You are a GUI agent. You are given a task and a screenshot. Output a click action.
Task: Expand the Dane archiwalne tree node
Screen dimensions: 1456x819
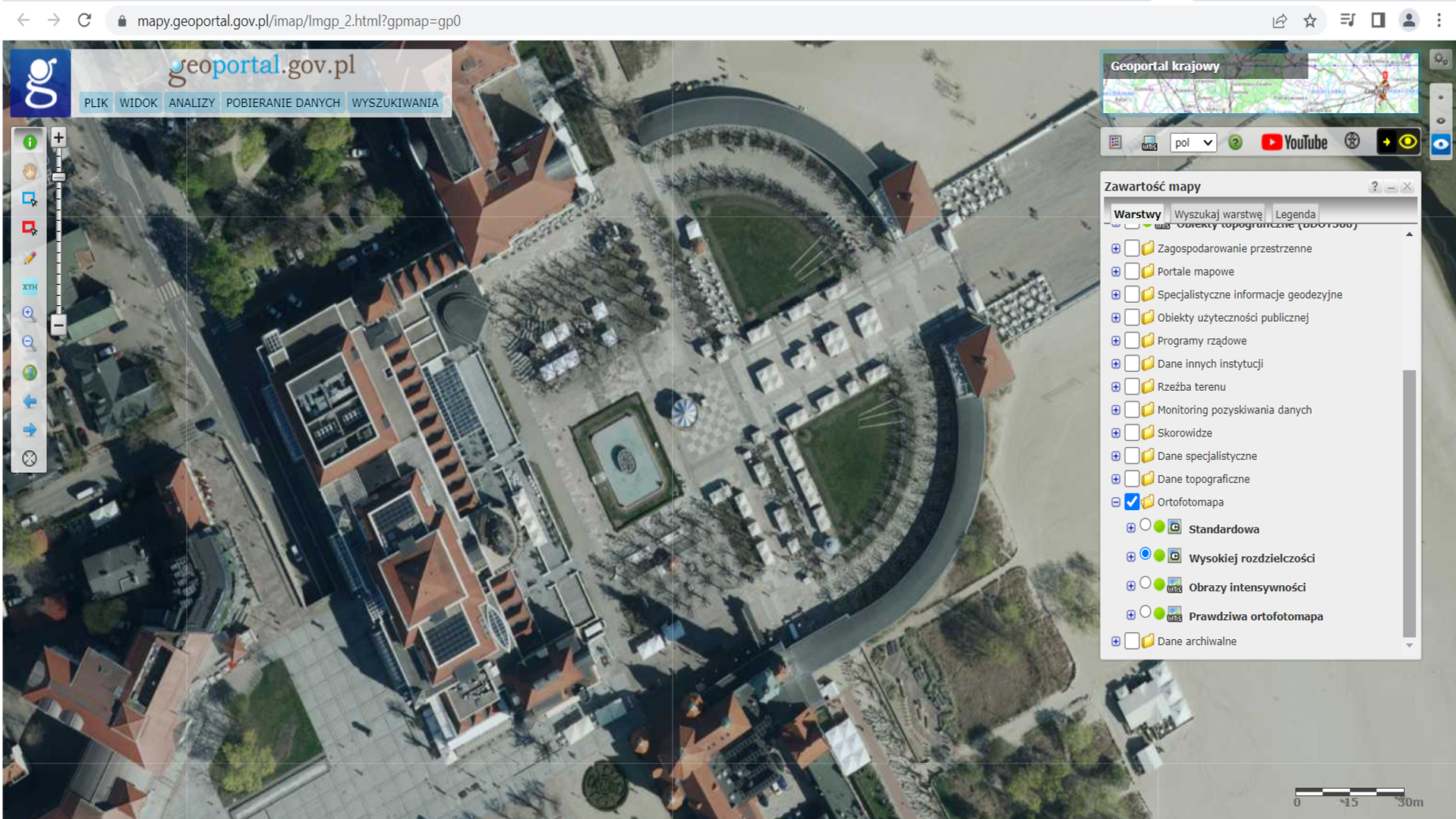click(1115, 641)
